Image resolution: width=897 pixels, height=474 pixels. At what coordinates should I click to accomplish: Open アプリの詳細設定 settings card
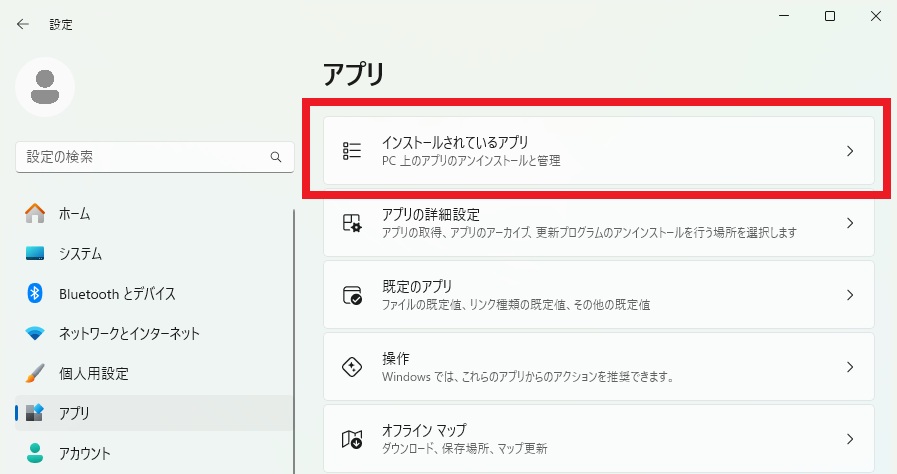598,223
